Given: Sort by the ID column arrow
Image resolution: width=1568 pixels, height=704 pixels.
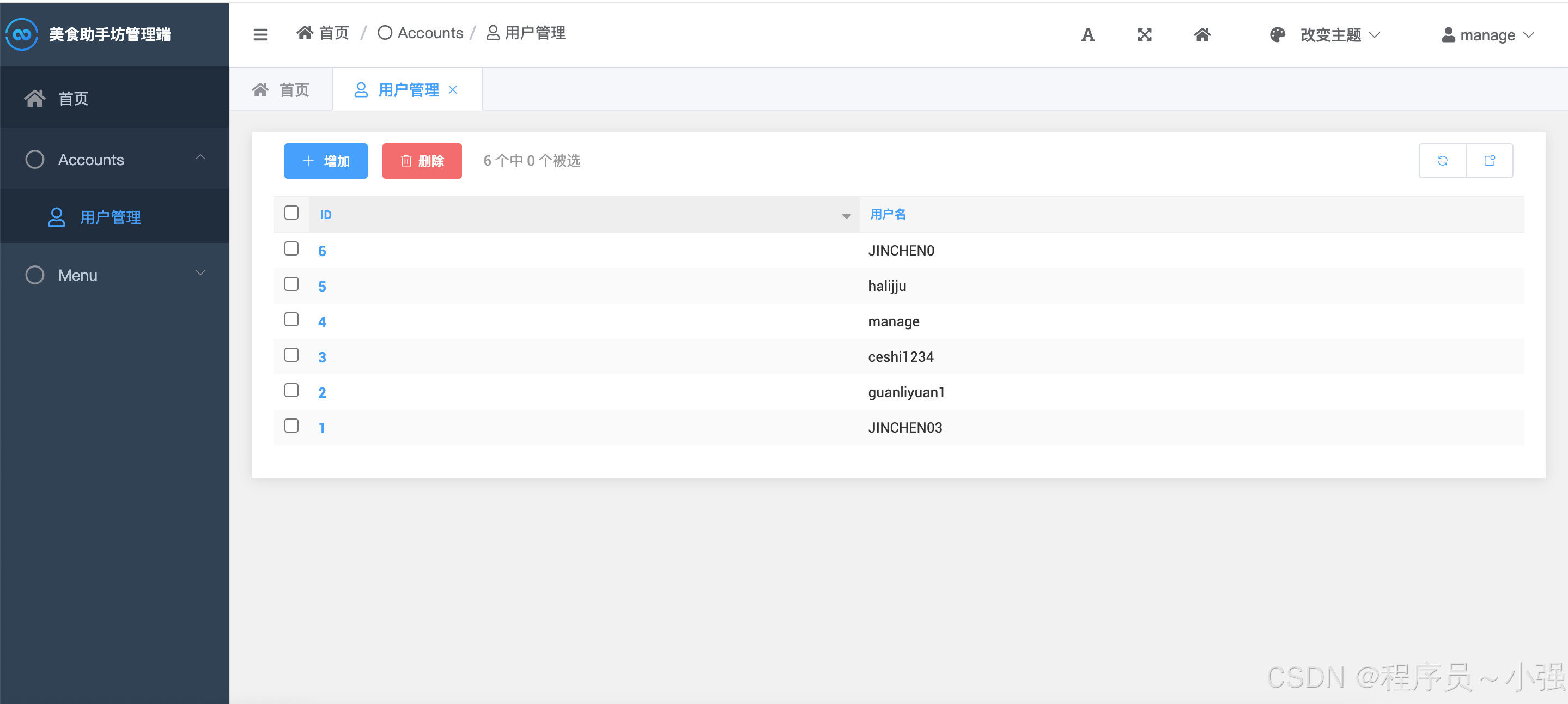Looking at the screenshot, I should pyautogui.click(x=846, y=216).
